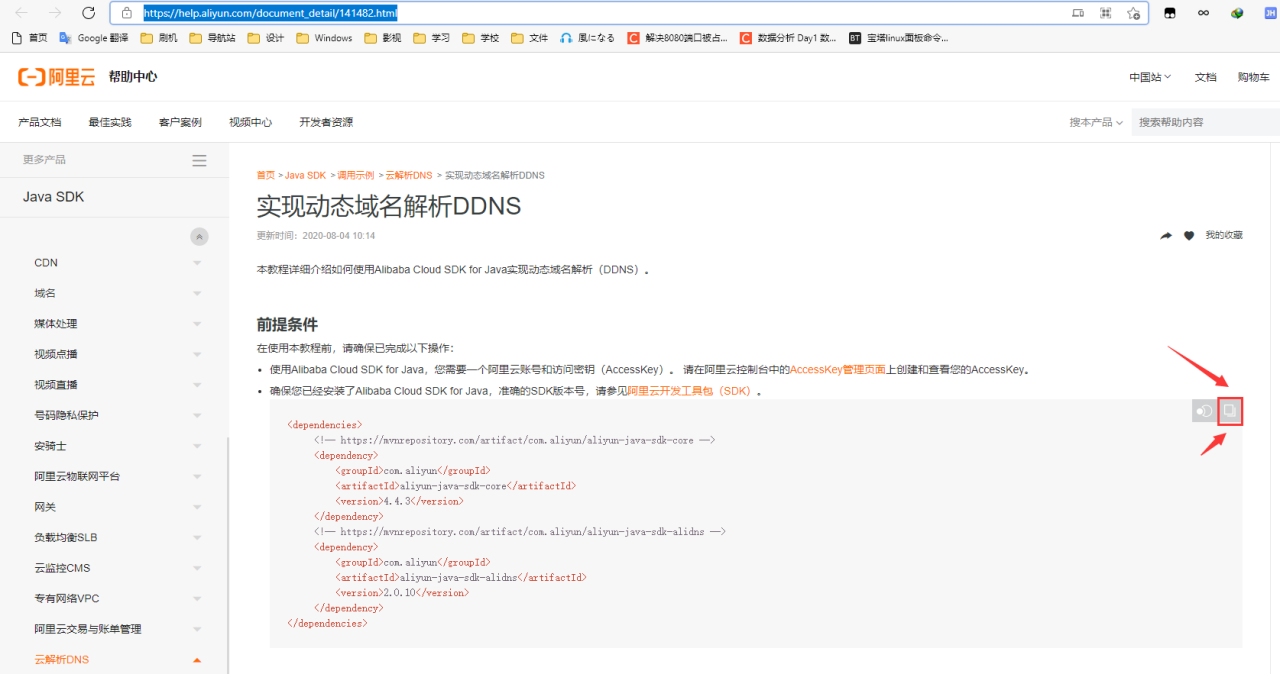Click the share arrow icon above the article
Image resolution: width=1280 pixels, height=674 pixels.
click(1166, 234)
